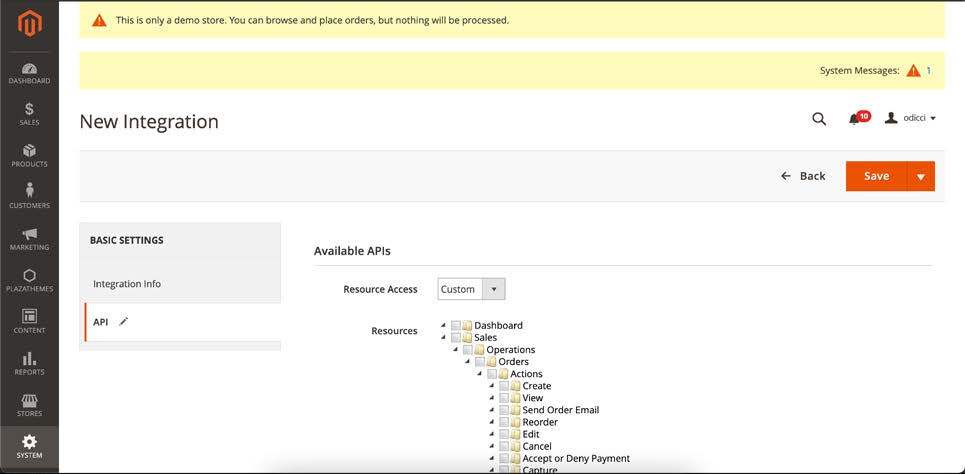Open the Sales sidebar menu
The width and height of the screenshot is (965, 474).
click(29, 114)
